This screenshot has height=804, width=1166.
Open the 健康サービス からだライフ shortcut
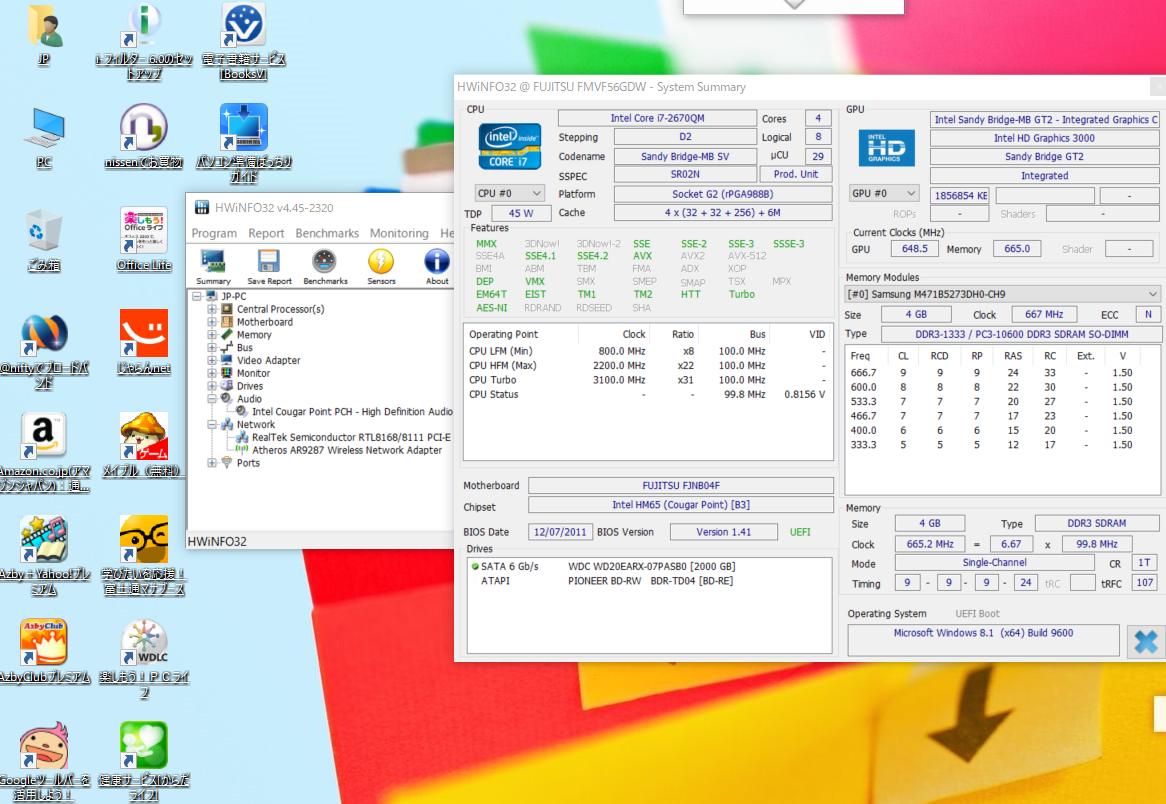click(144, 762)
